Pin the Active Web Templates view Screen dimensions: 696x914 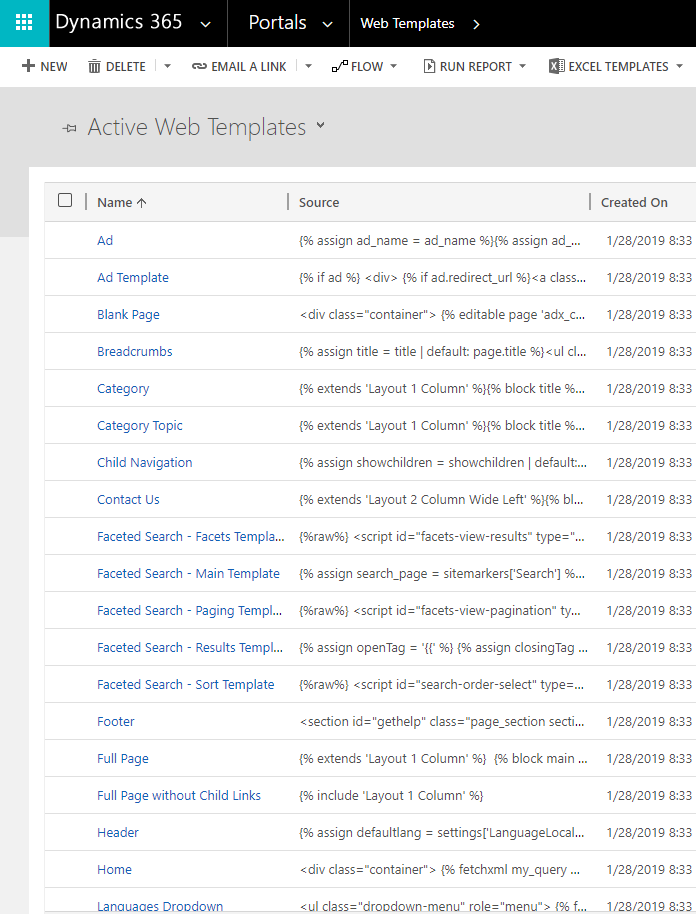[69, 128]
